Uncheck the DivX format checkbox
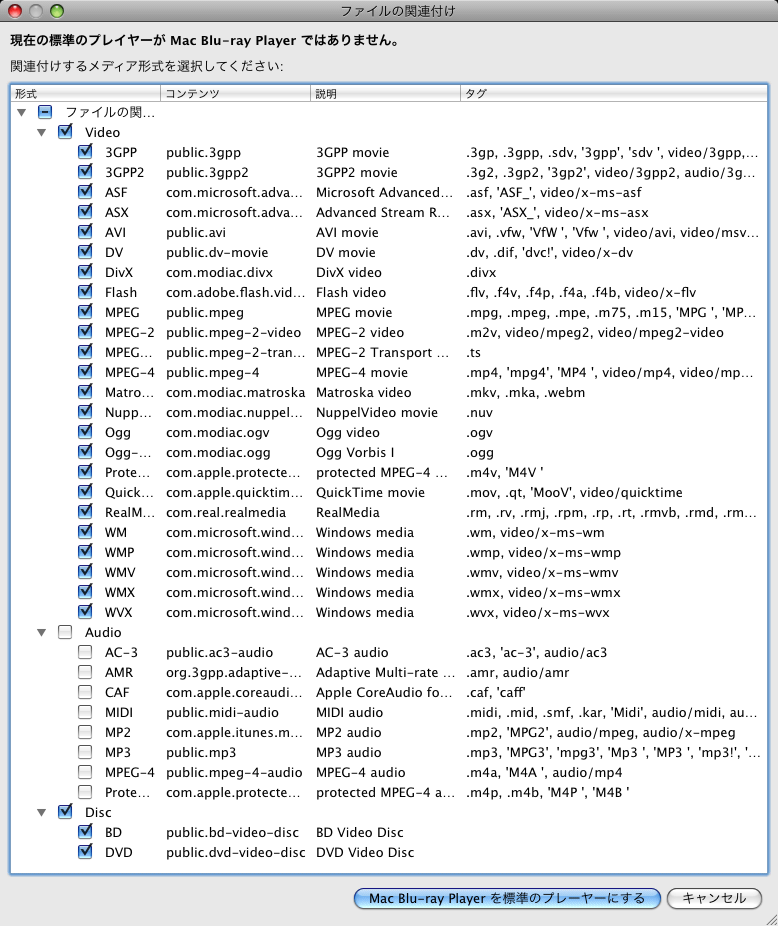The image size is (778, 926). [x=85, y=272]
